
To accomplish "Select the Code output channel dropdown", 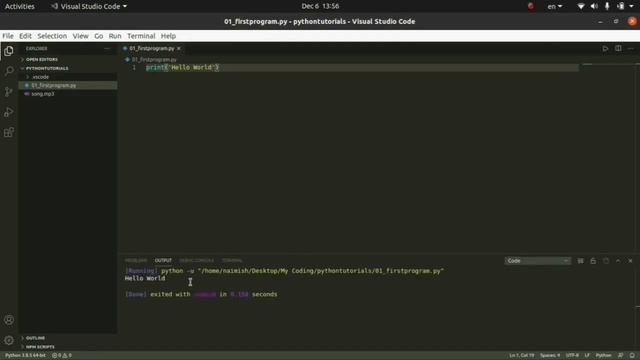I will pos(537,261).
